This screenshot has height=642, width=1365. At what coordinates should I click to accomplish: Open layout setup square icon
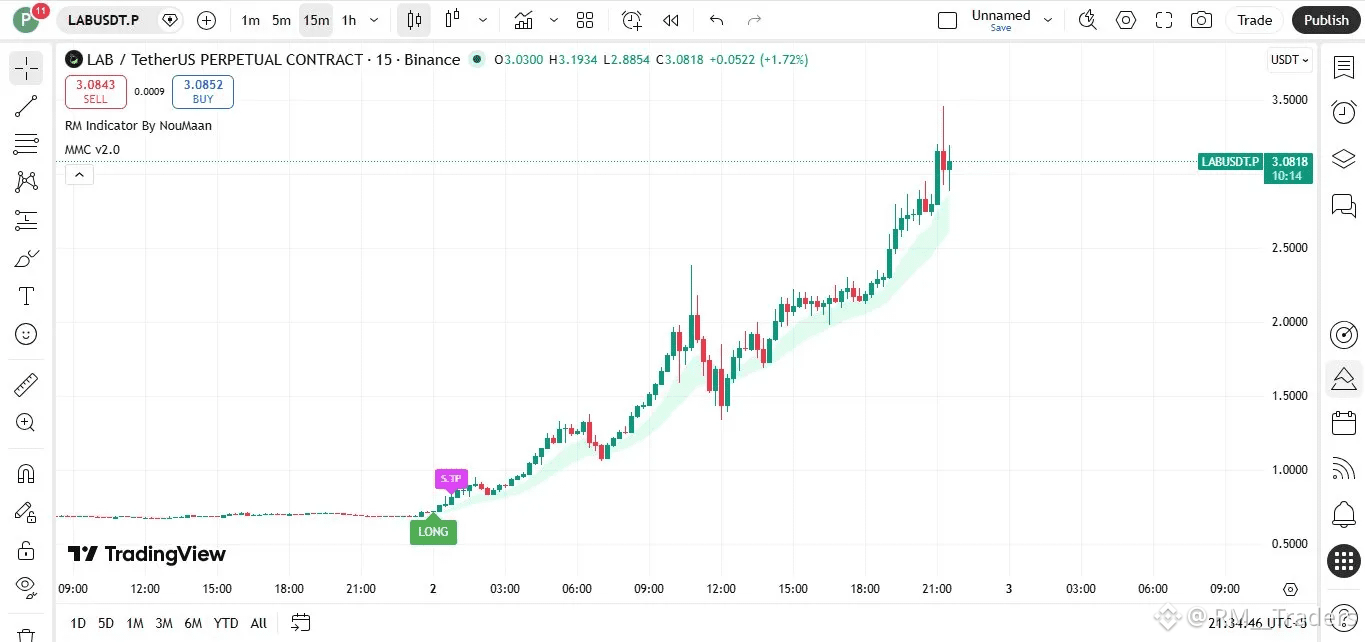946,20
